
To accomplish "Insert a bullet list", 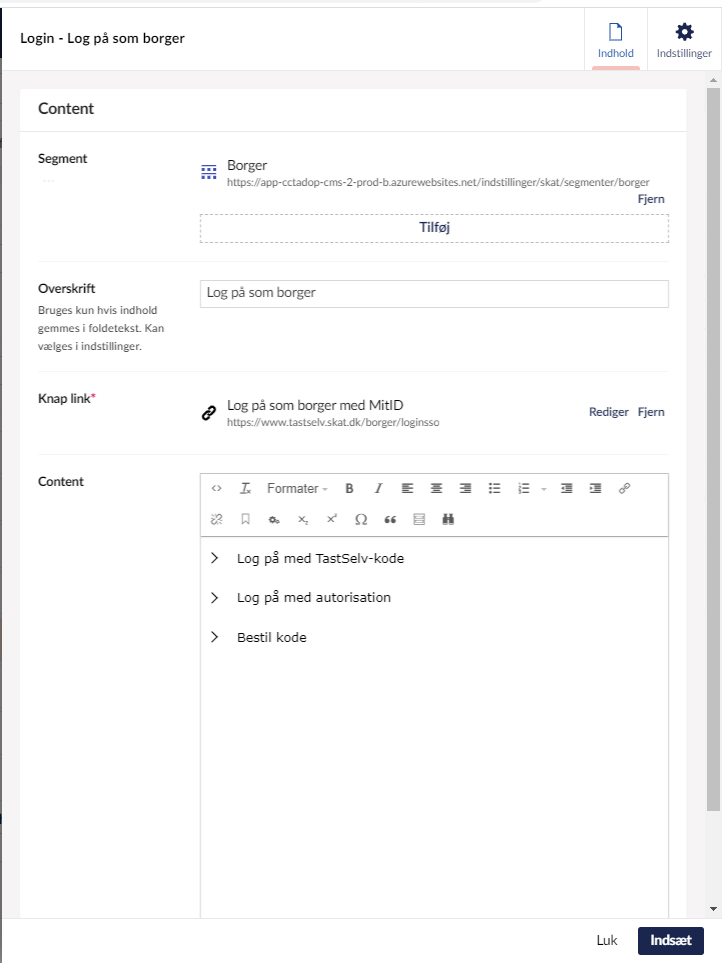I will 494,489.
